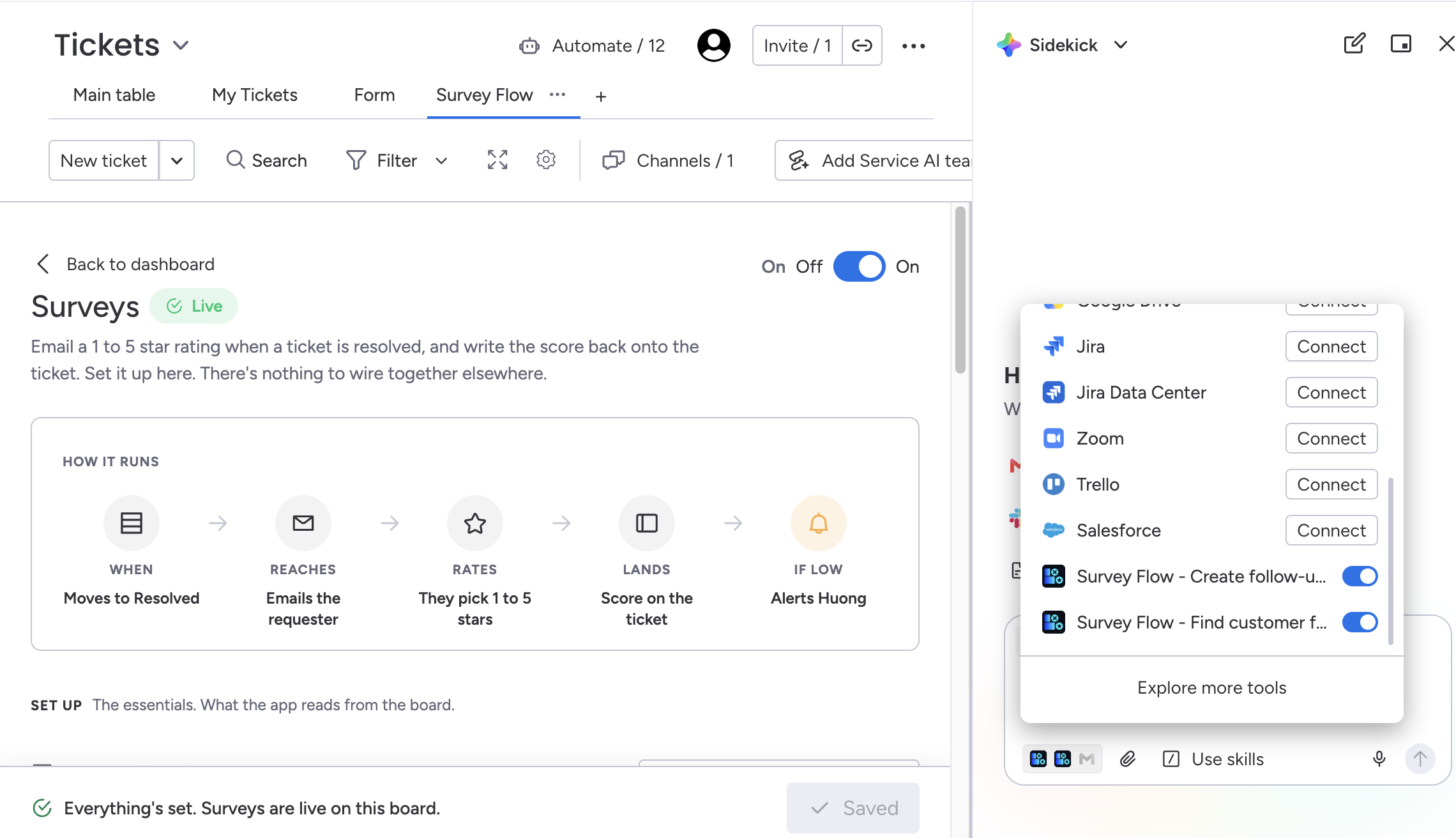Open the Form tab
Screen dimensions: 1456x838
(x=374, y=95)
